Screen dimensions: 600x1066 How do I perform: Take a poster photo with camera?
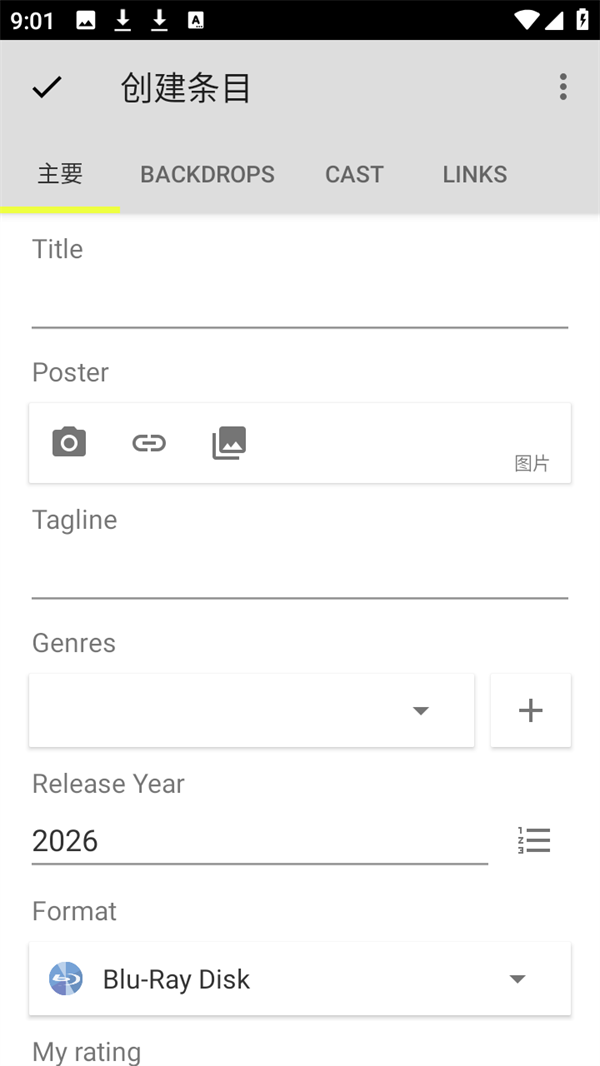pos(69,442)
